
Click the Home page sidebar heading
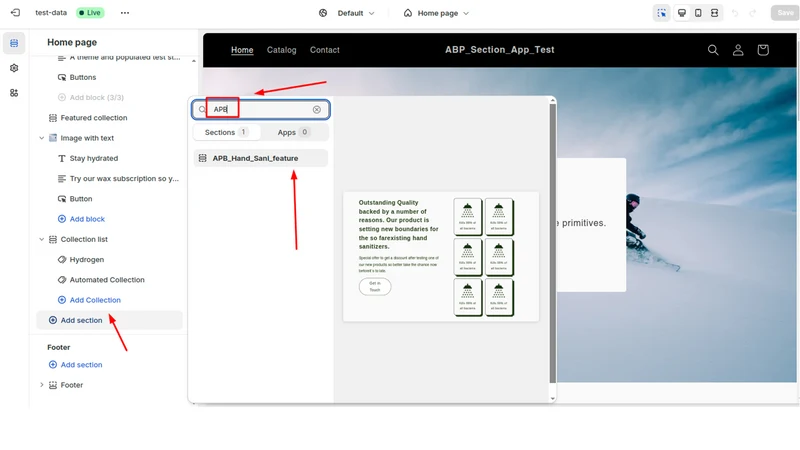[x=72, y=42]
